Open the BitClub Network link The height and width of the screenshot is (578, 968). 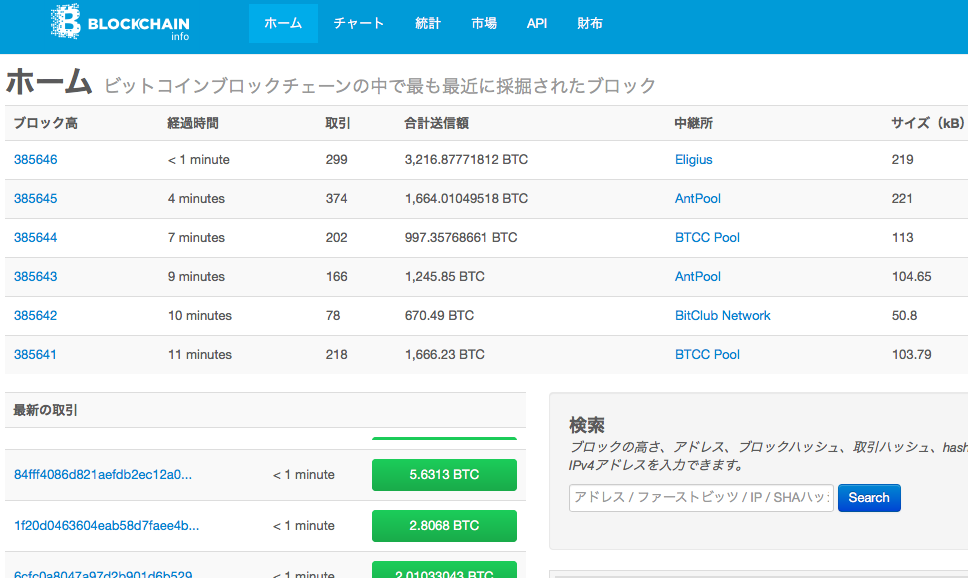tap(723, 316)
